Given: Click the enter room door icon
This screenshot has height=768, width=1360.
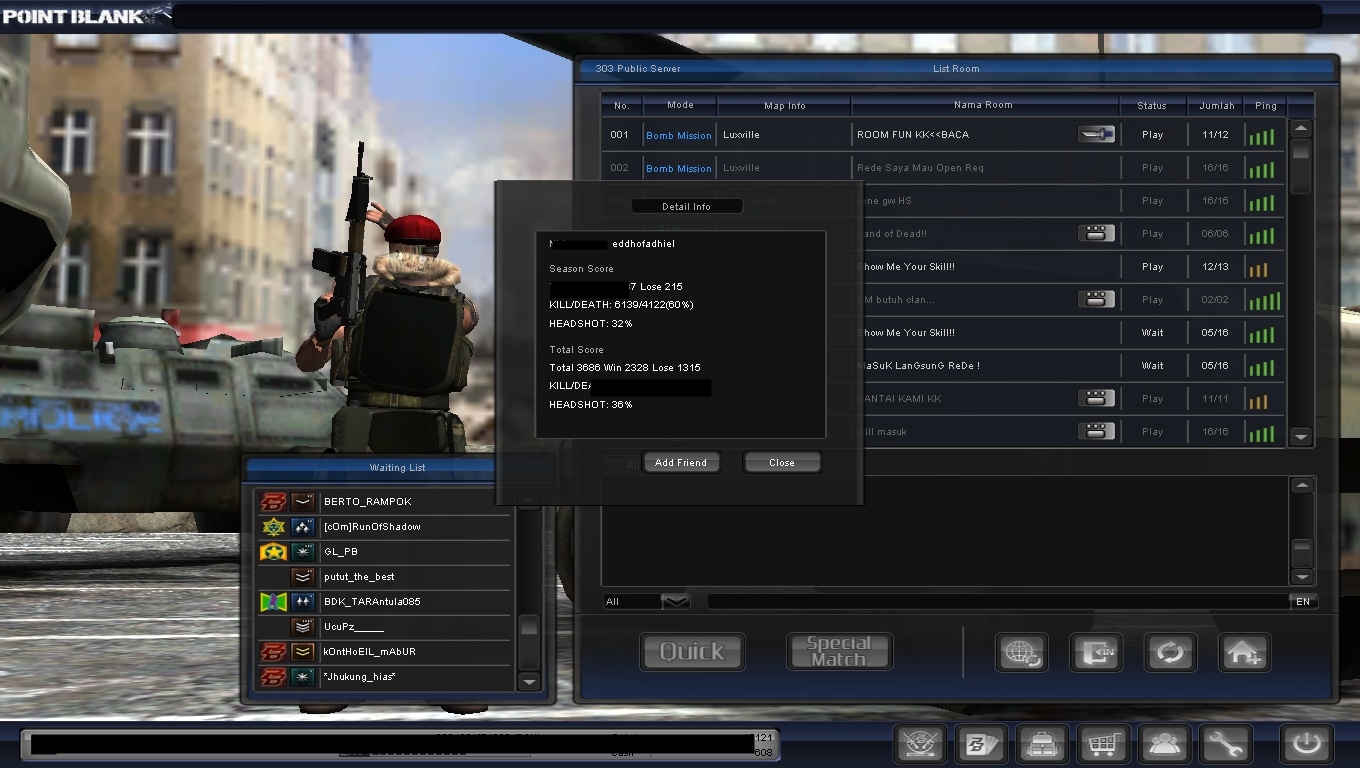Looking at the screenshot, I should [x=1096, y=652].
